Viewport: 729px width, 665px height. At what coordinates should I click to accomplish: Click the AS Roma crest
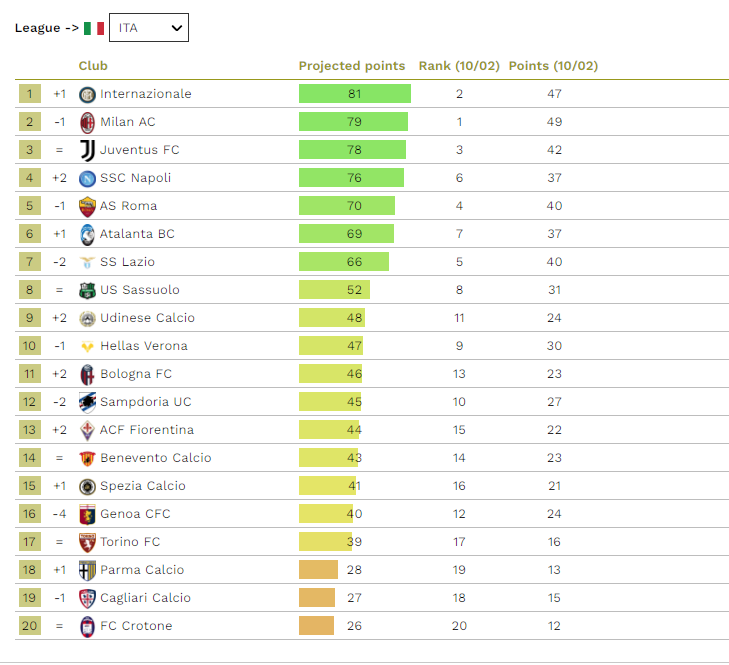click(x=87, y=206)
